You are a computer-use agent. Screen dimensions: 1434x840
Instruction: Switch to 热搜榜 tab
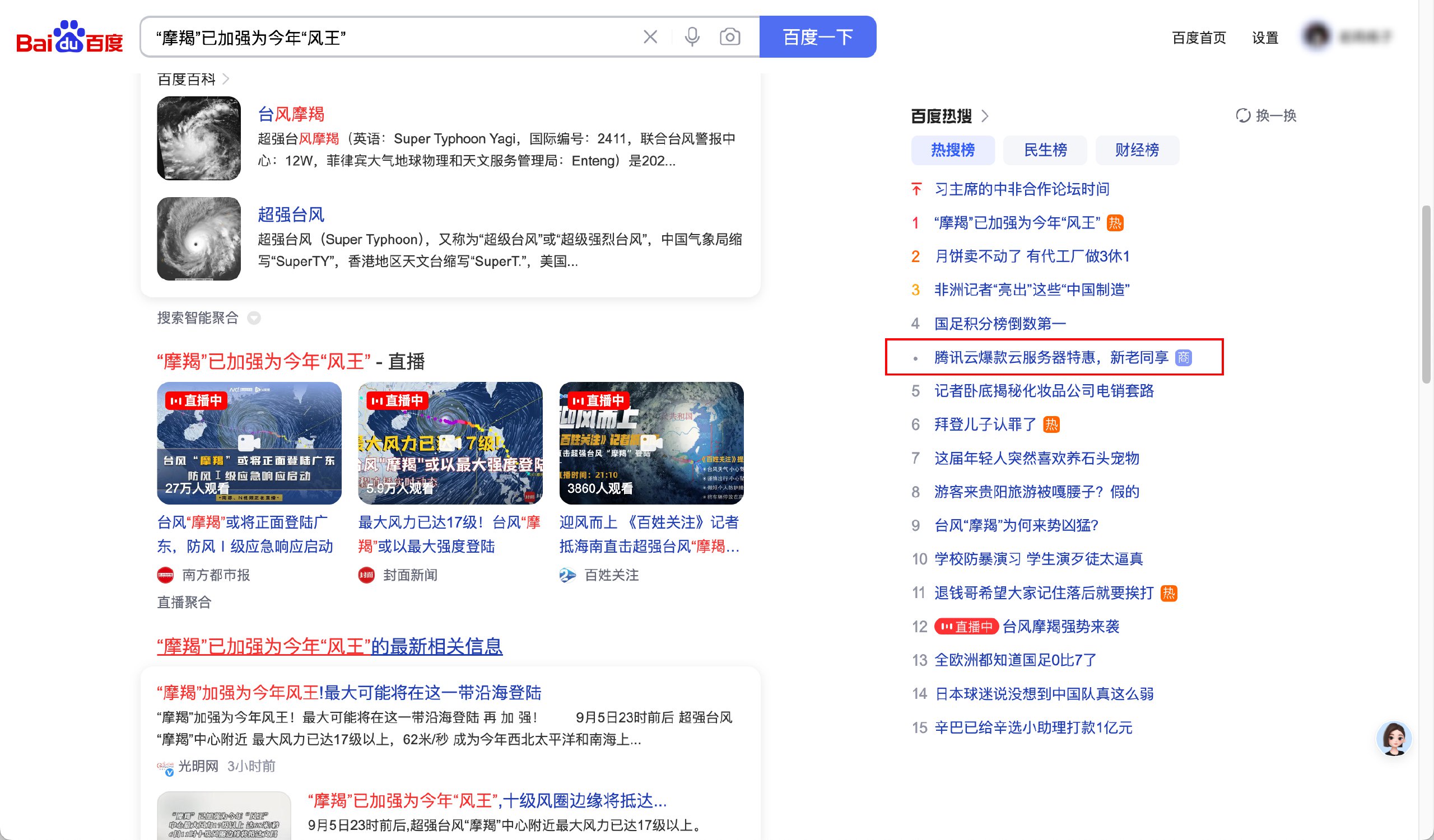pyautogui.click(x=953, y=150)
